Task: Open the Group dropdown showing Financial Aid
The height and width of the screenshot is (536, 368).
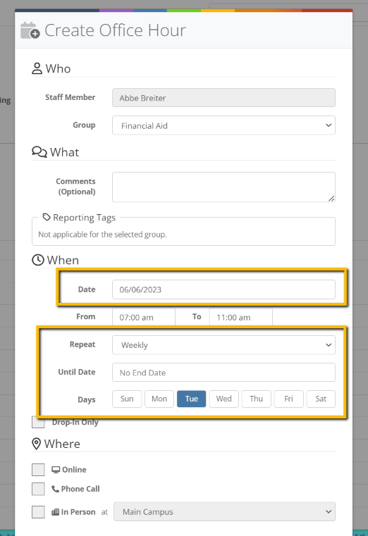Action: [x=224, y=125]
